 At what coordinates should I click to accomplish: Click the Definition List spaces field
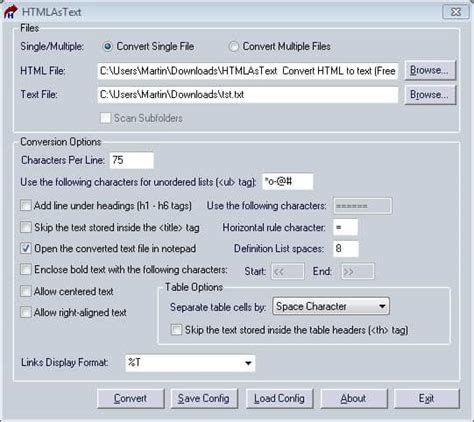(x=346, y=249)
